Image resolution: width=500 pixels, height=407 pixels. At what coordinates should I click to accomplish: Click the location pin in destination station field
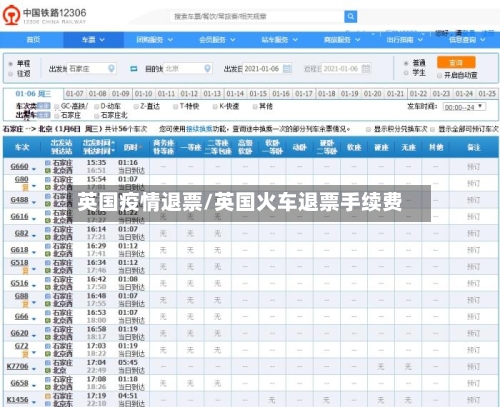(x=207, y=69)
